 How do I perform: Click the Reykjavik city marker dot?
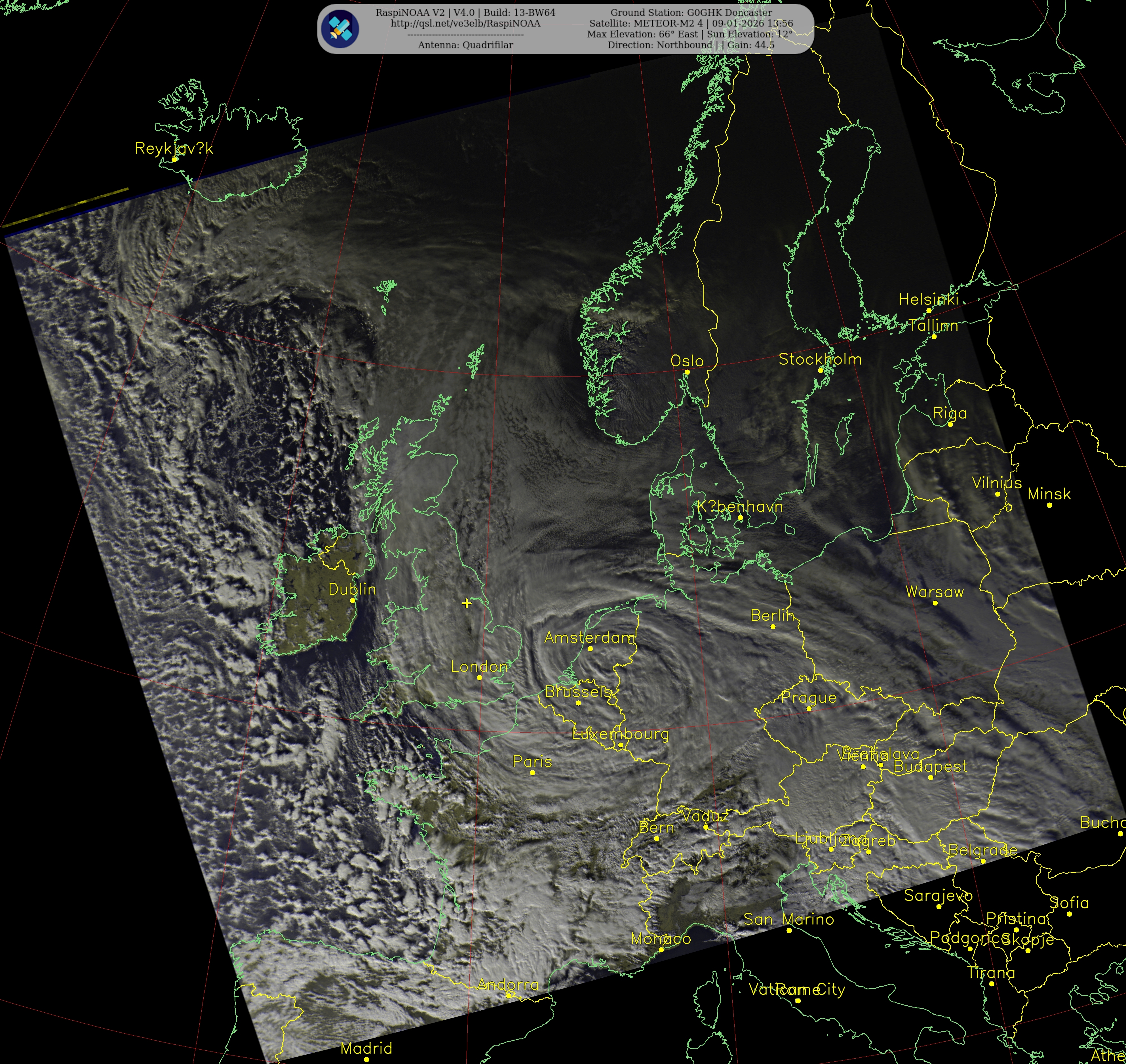click(x=175, y=159)
